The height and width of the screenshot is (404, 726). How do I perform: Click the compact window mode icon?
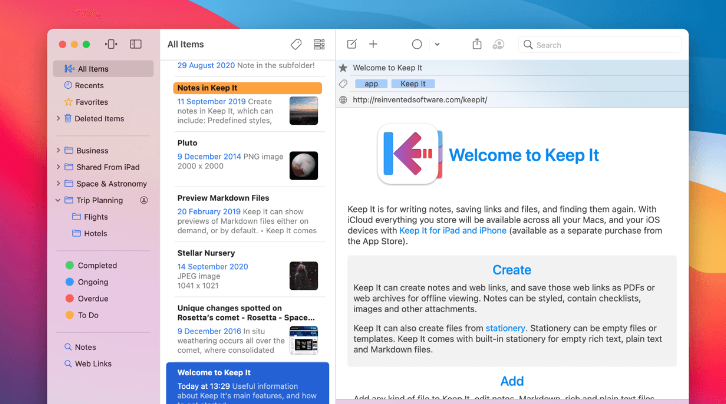click(x=111, y=45)
